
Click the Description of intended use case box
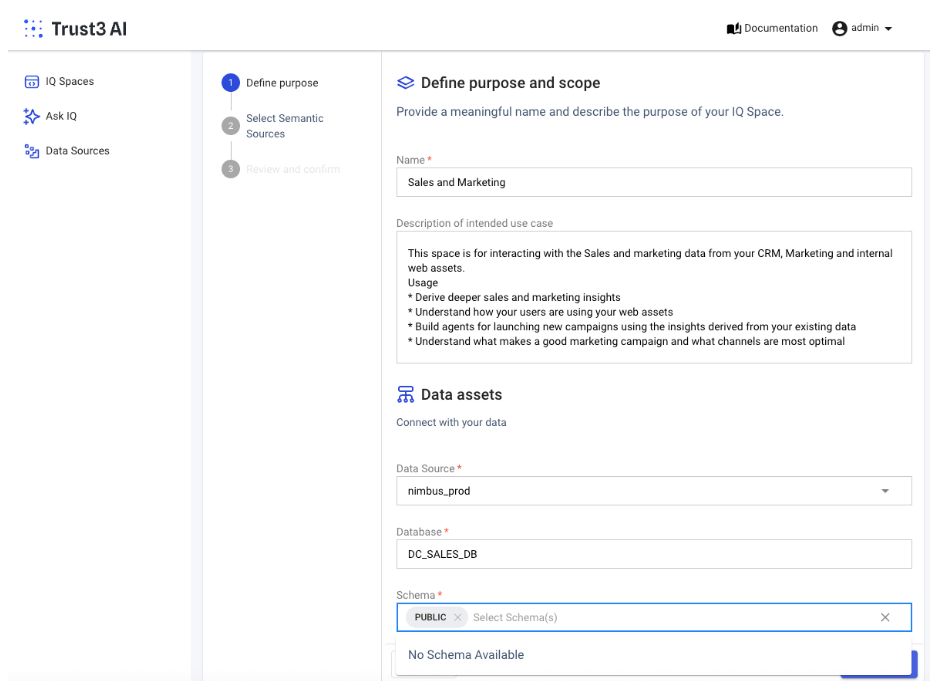pyautogui.click(x=653, y=297)
